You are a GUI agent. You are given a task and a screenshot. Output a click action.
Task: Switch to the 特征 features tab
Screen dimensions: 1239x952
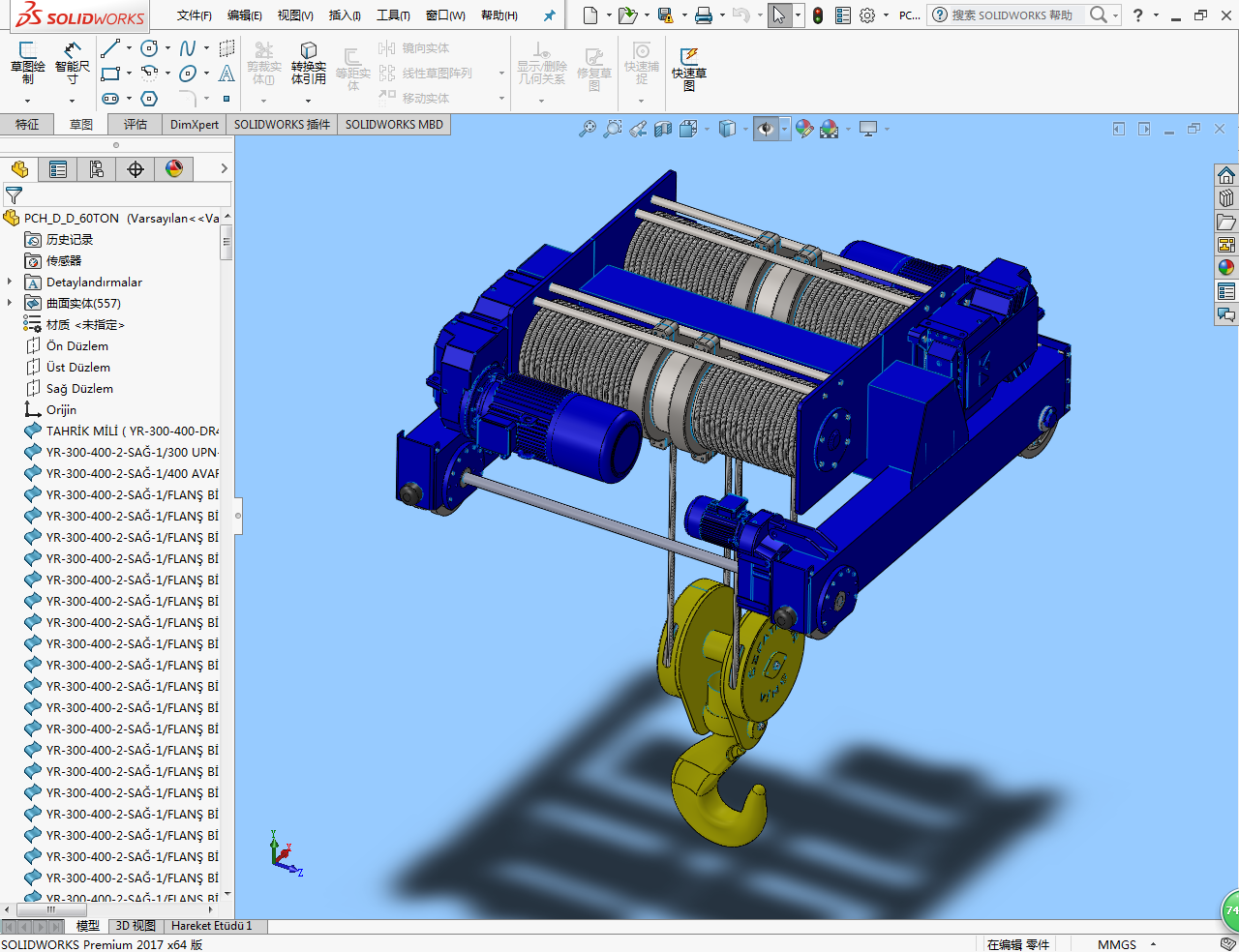pos(27,125)
